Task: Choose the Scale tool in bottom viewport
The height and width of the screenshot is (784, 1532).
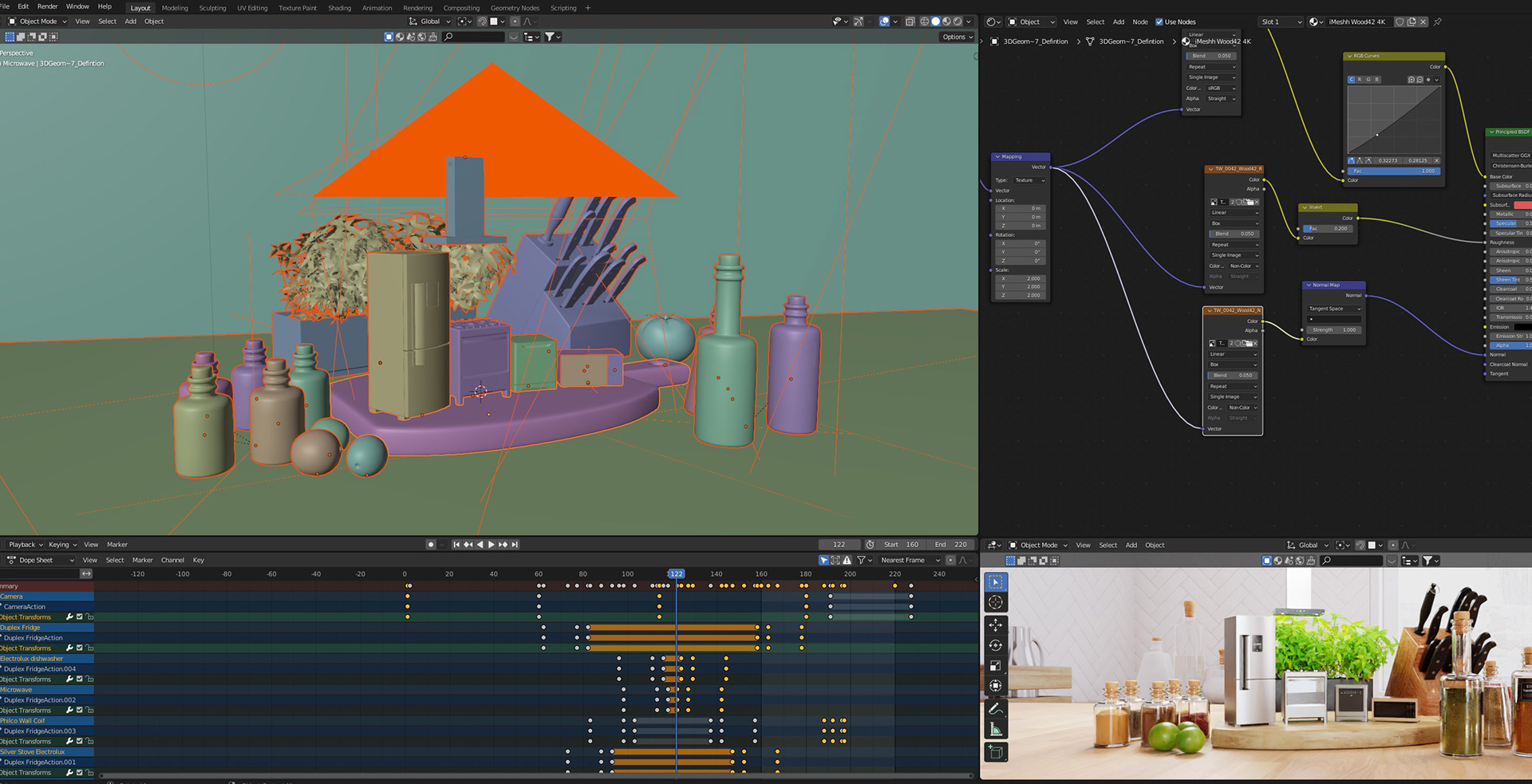Action: 995,665
